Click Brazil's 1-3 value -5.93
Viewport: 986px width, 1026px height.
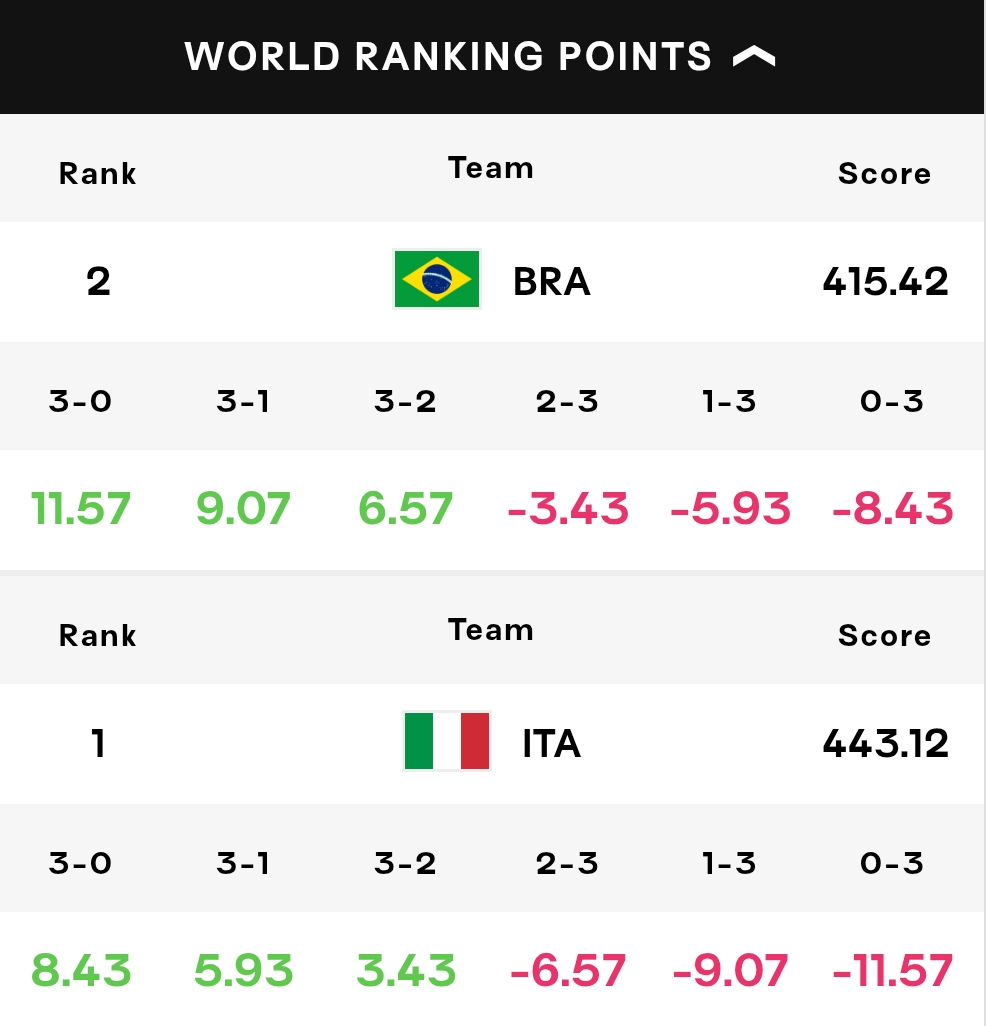730,508
